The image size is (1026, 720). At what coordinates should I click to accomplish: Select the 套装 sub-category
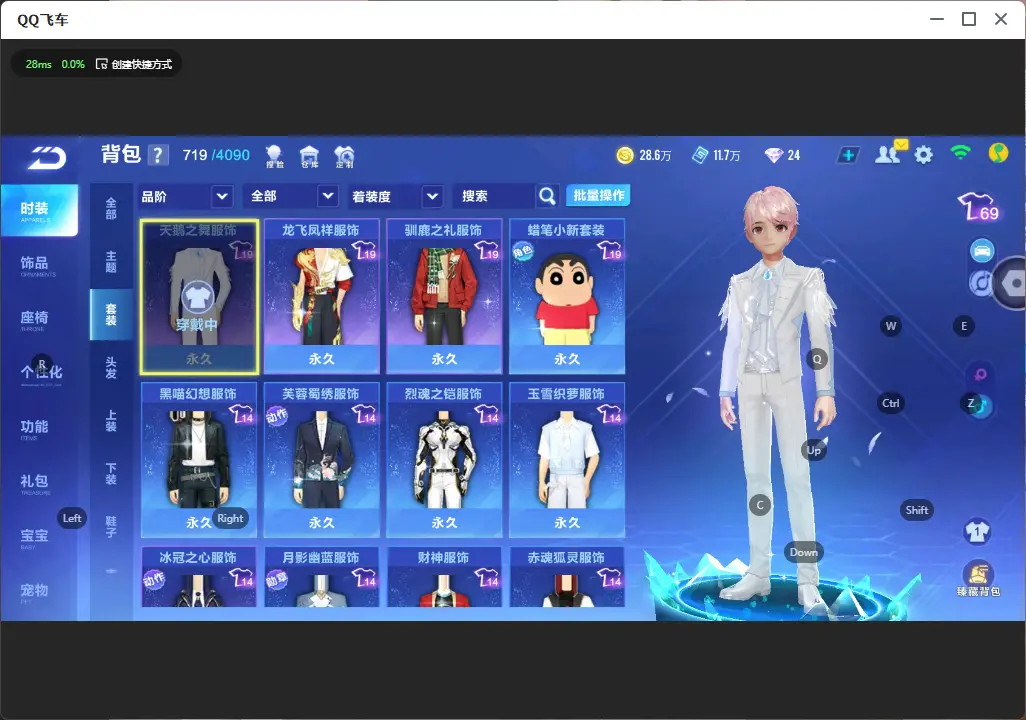(x=111, y=314)
